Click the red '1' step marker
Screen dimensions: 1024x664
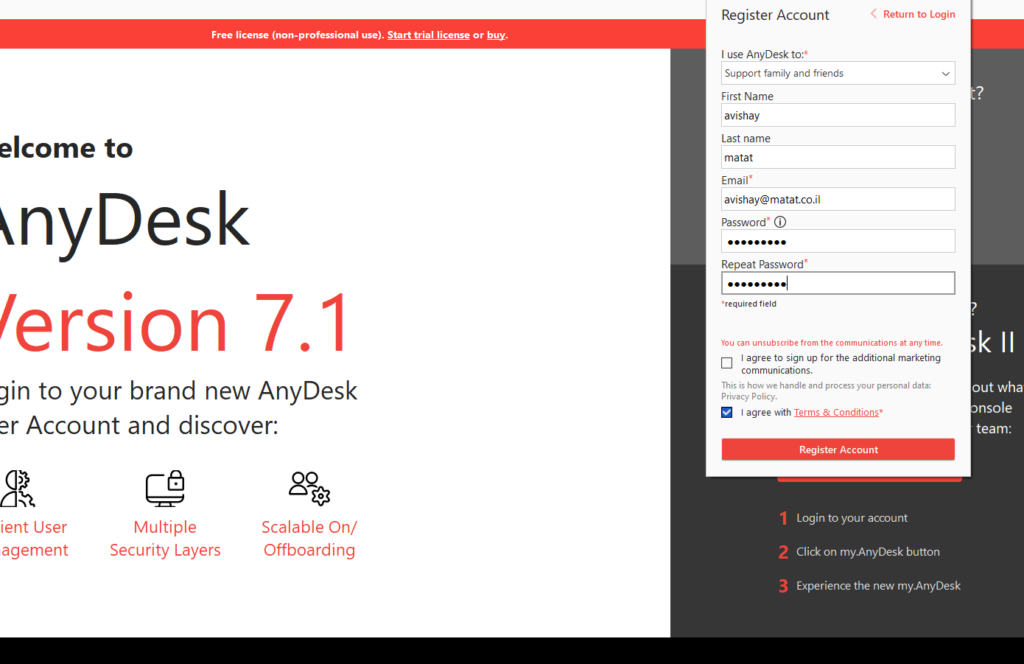[x=783, y=518]
